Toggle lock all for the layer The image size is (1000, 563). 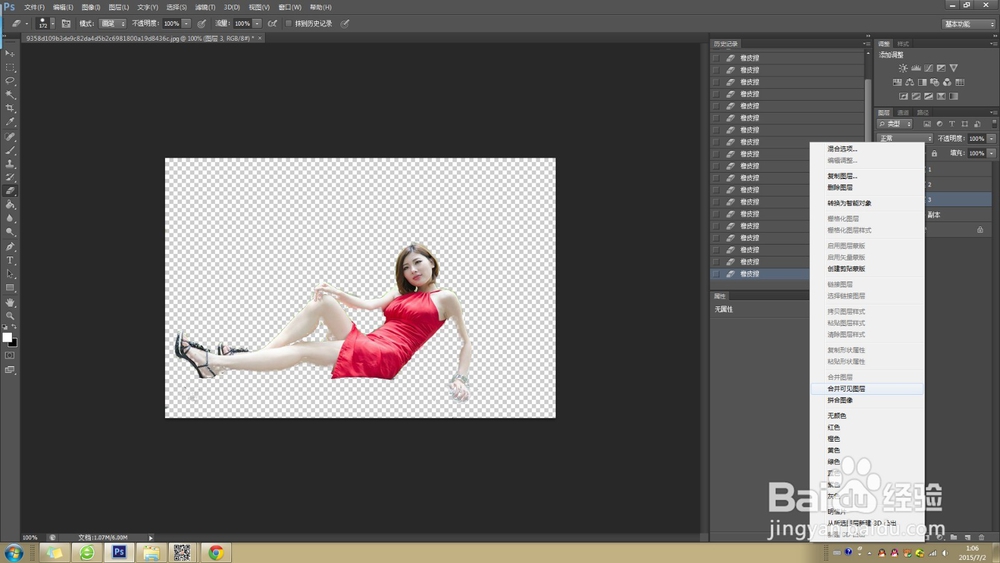click(x=934, y=153)
